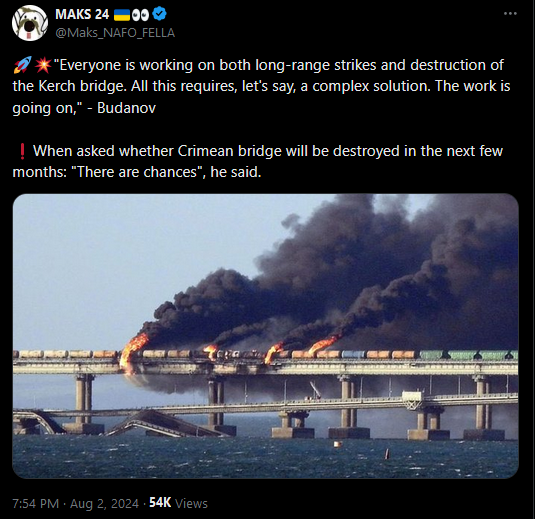
Task: Click the blue verified checkmark badge
Action: (159, 14)
